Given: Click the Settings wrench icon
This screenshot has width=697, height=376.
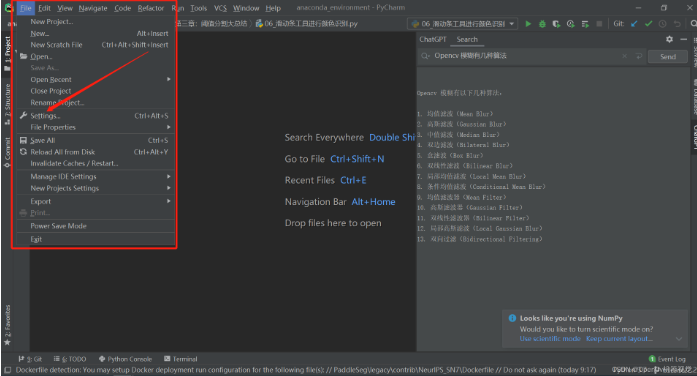Looking at the screenshot, I should click(24, 116).
